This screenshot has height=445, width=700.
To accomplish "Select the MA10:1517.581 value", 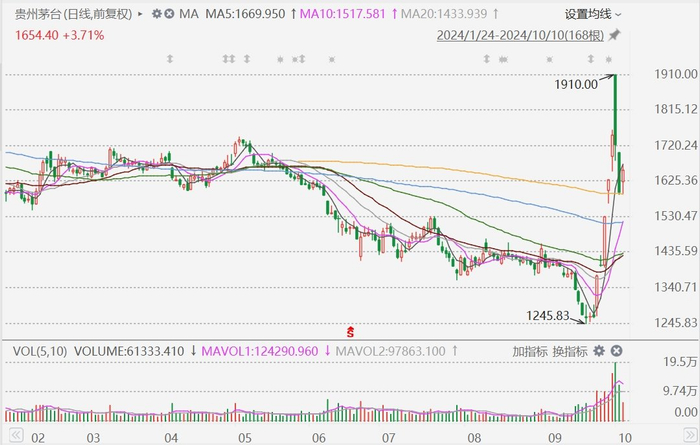I will [342, 14].
